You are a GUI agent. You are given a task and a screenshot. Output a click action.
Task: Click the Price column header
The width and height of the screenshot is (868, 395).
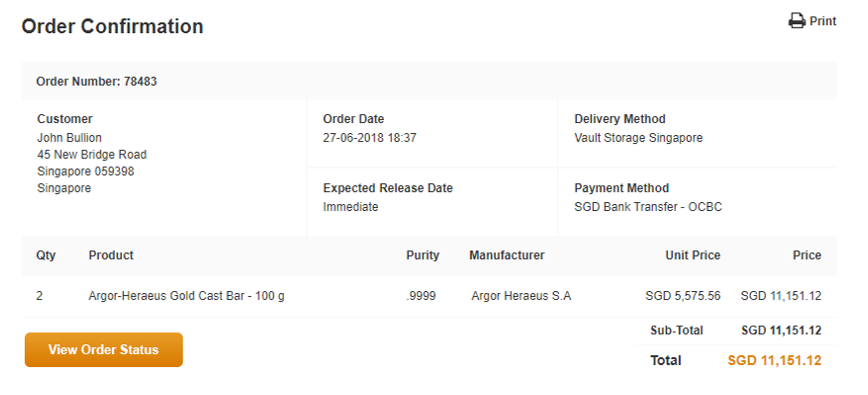[807, 255]
